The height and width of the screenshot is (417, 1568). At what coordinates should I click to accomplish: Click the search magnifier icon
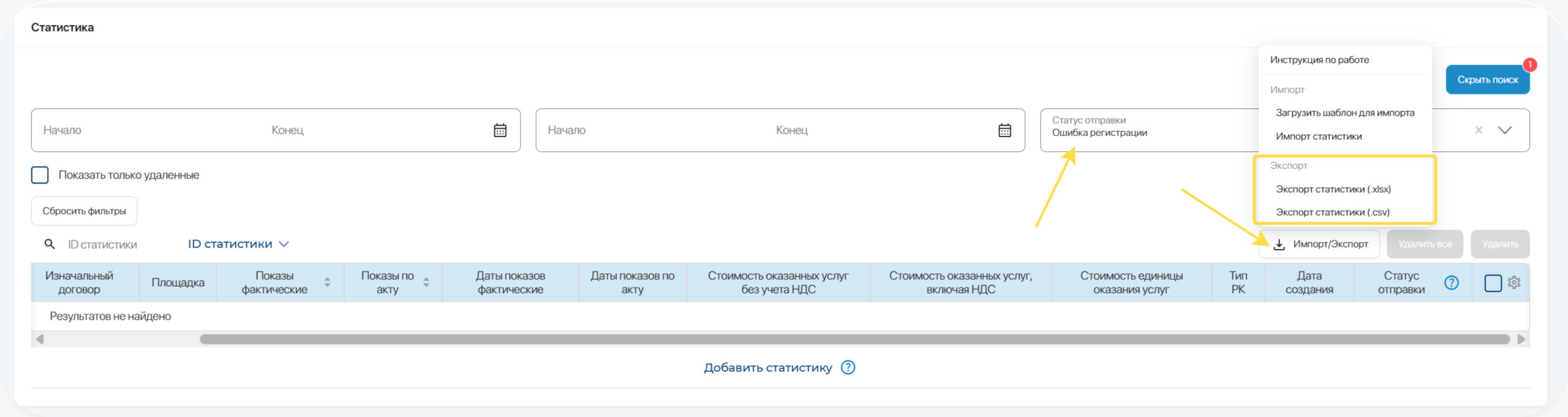coord(50,244)
